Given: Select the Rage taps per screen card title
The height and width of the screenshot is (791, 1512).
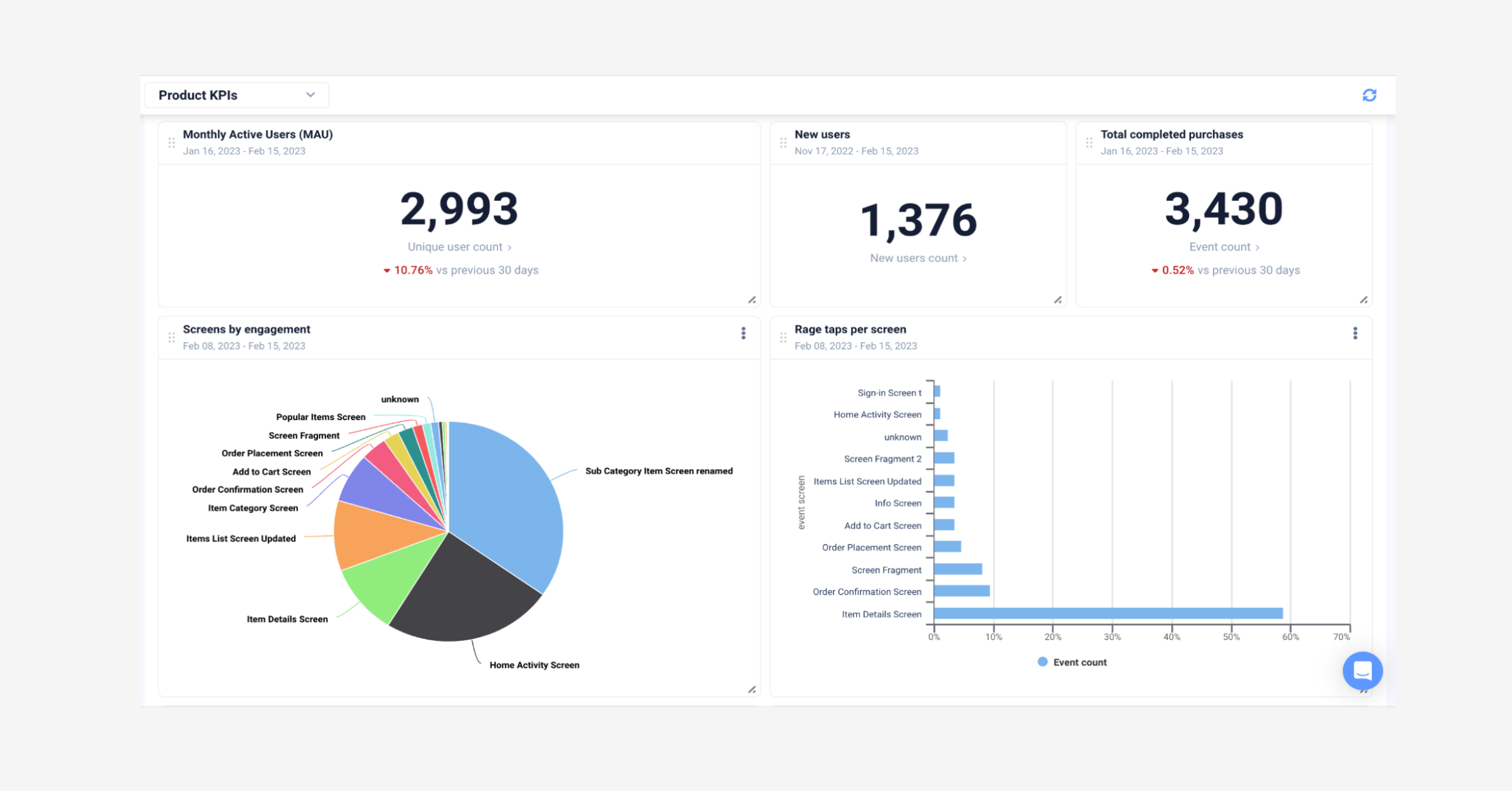Looking at the screenshot, I should [850, 329].
